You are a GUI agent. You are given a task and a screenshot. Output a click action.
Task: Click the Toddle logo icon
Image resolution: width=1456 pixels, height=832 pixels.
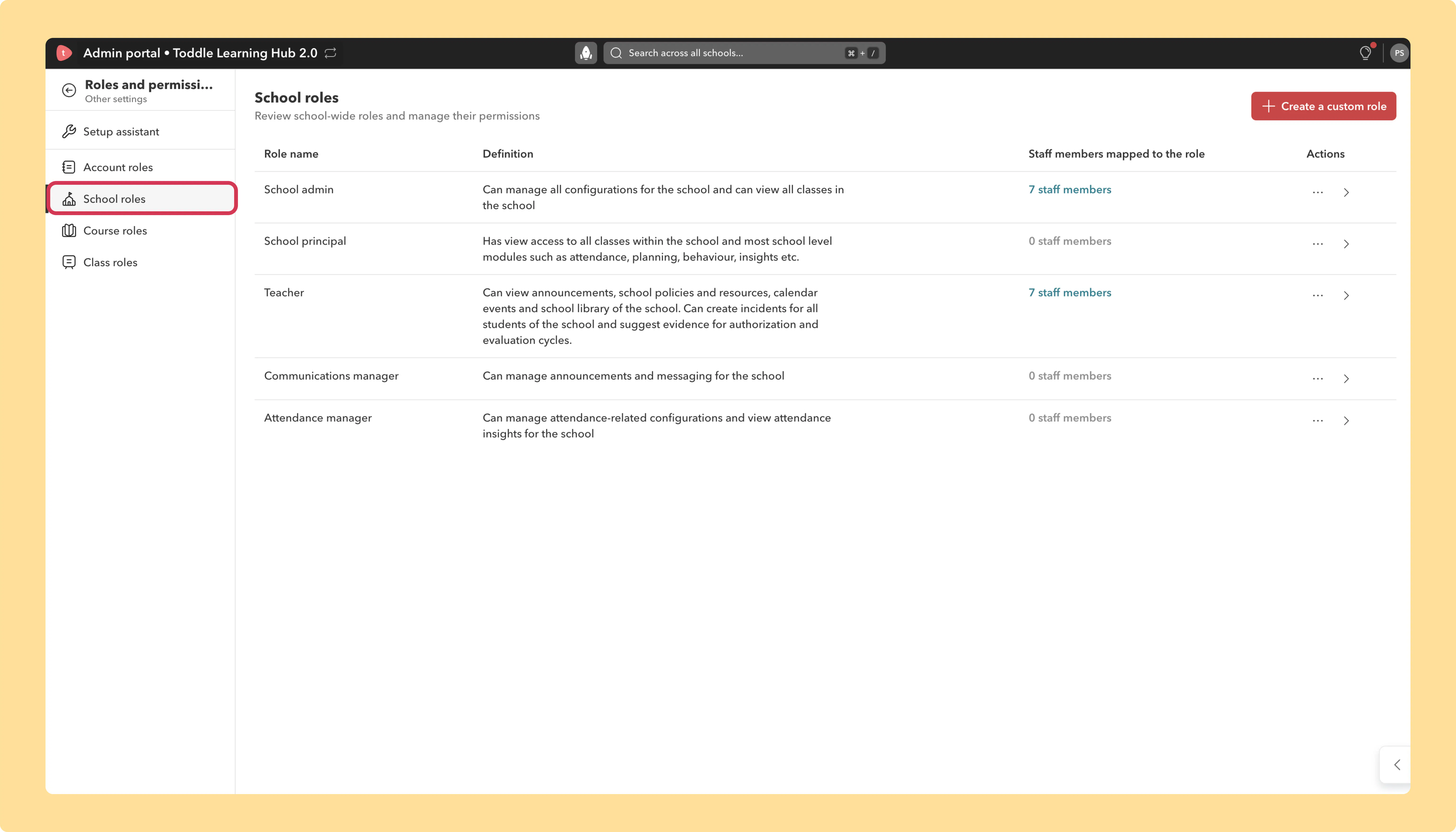pyautogui.click(x=64, y=53)
